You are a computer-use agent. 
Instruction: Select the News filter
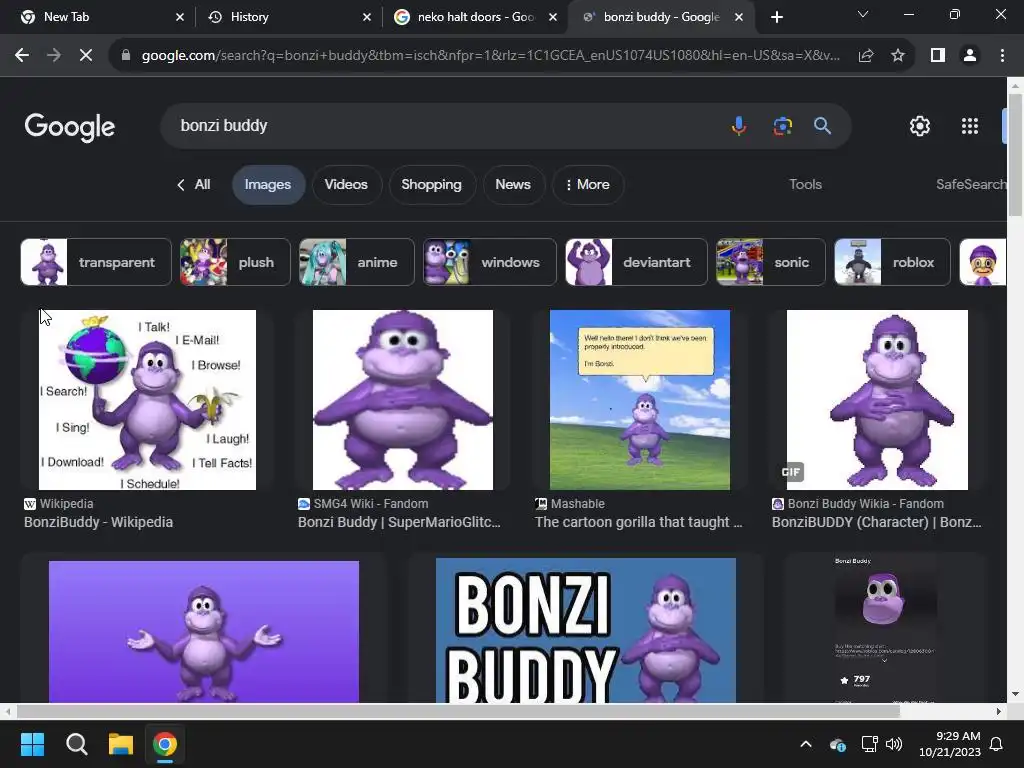[x=513, y=185]
